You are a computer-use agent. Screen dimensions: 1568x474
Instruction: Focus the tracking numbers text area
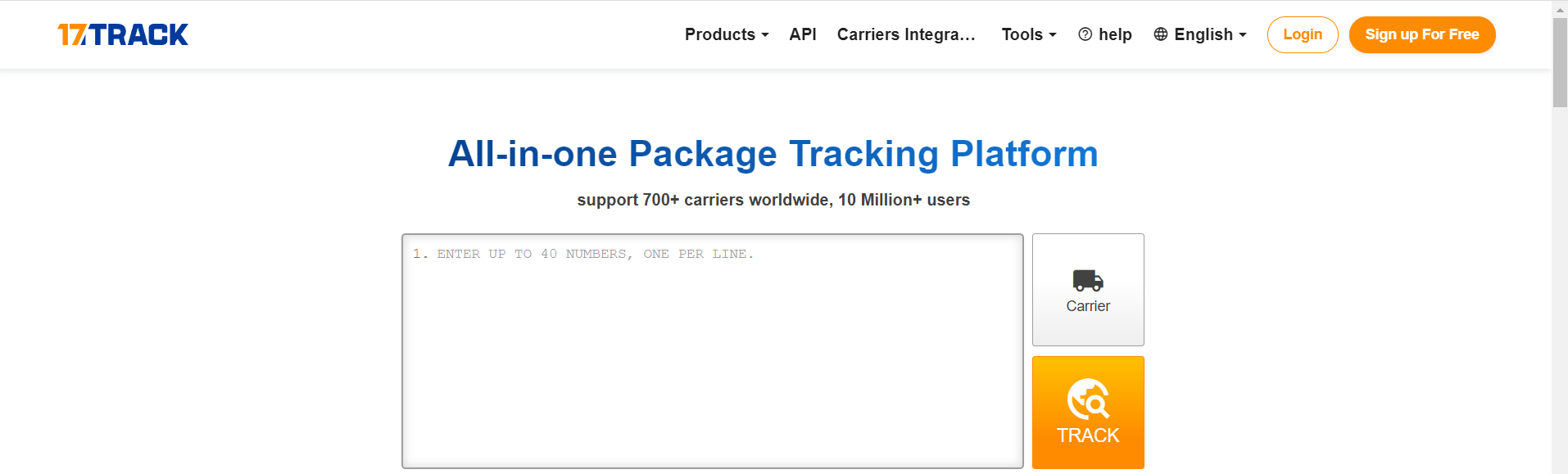pos(712,351)
